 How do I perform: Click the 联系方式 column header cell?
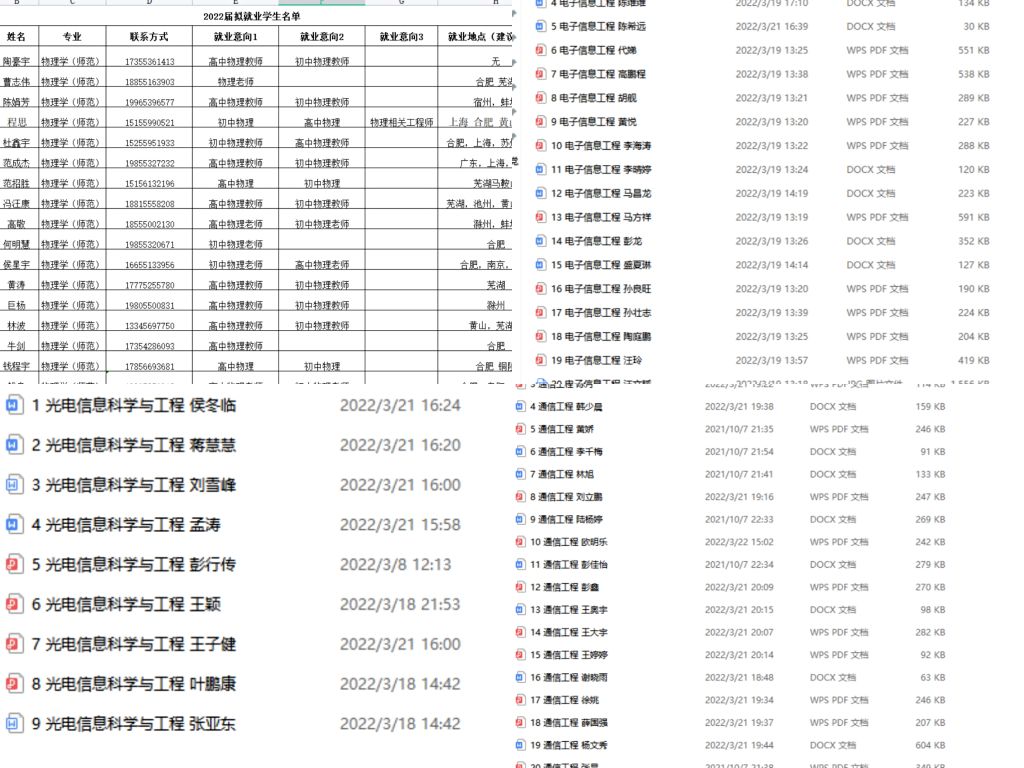click(x=149, y=37)
